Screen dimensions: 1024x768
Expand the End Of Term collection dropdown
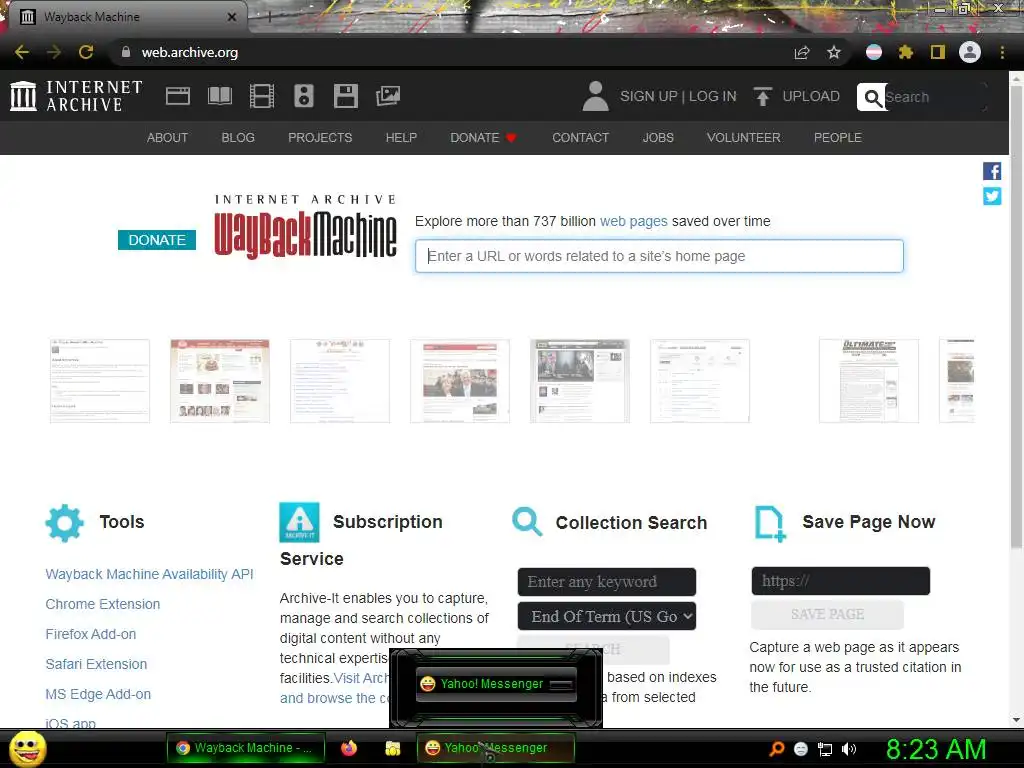point(607,616)
